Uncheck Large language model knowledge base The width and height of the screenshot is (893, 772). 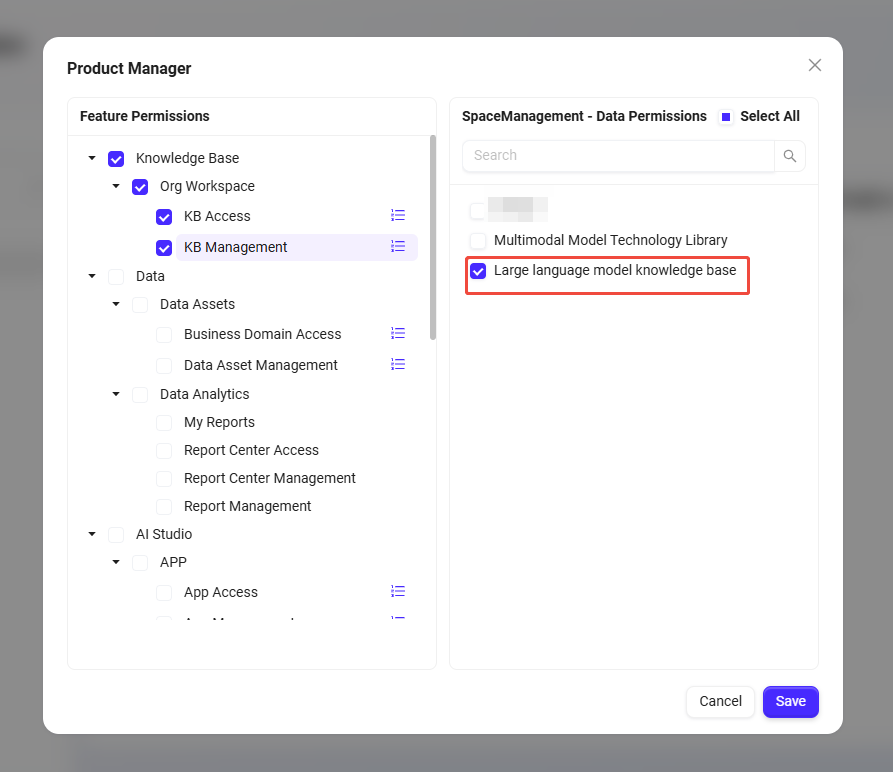tap(478, 271)
